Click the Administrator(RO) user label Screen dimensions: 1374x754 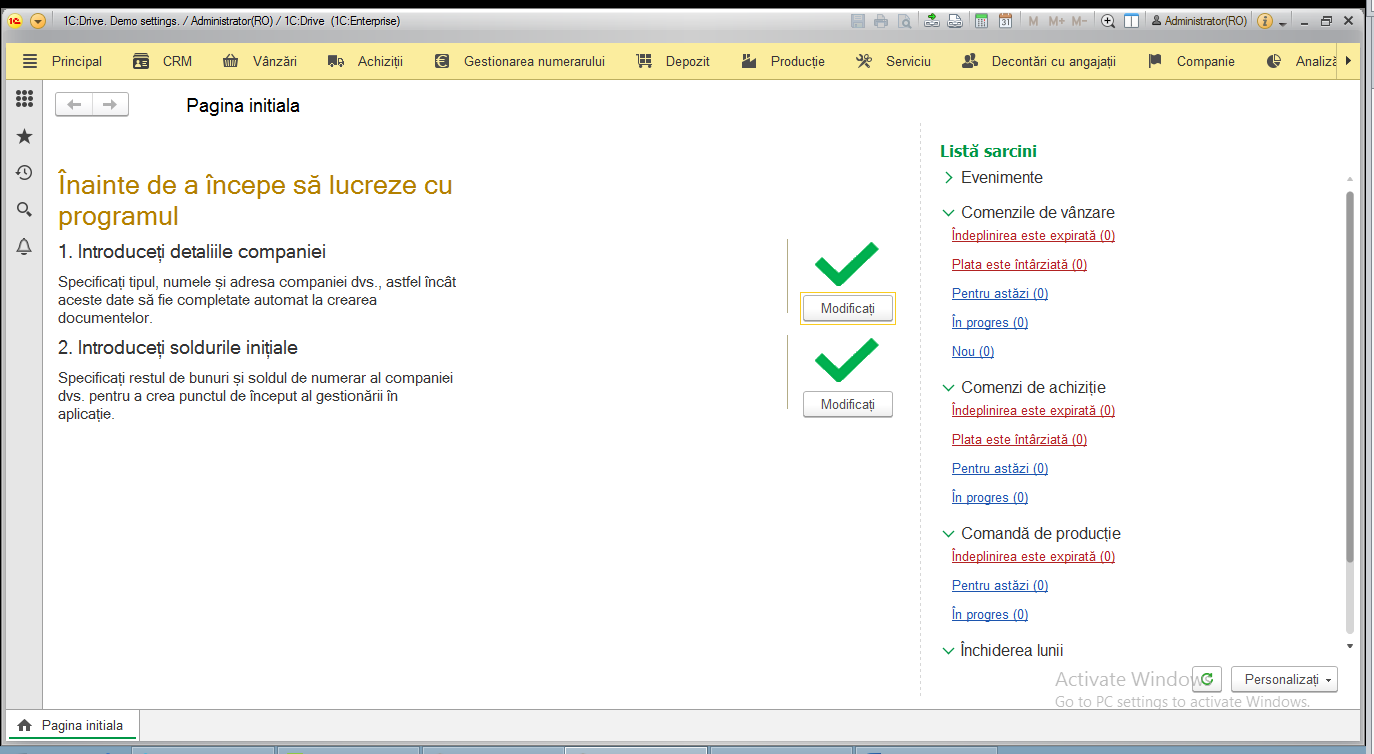pyautogui.click(x=1199, y=20)
